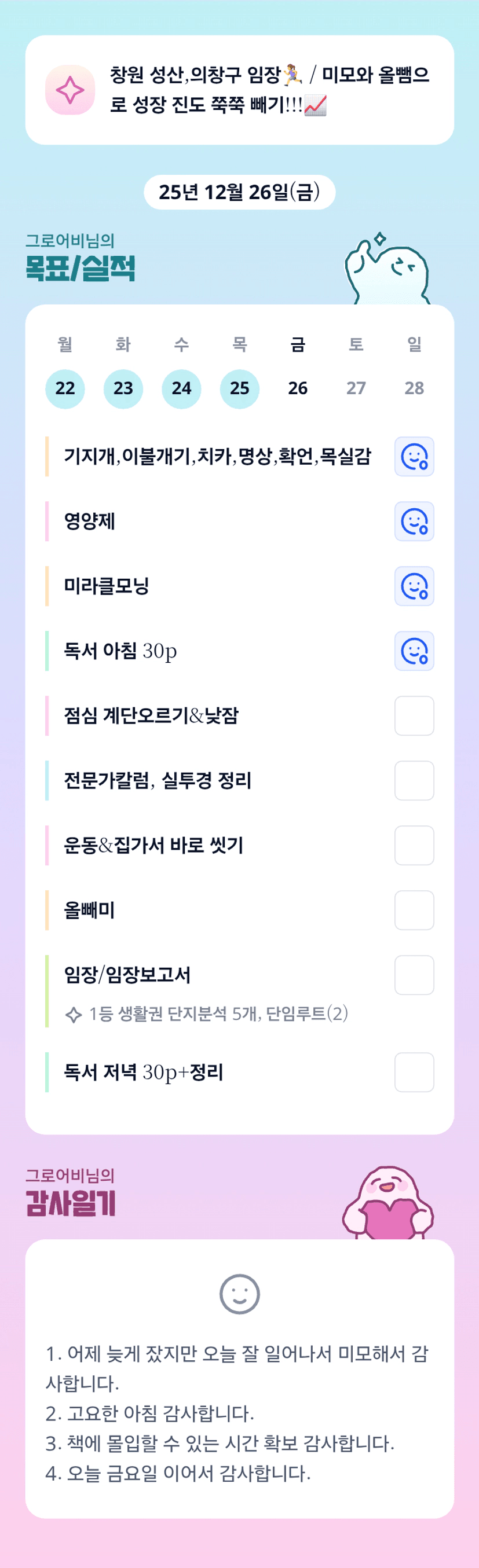Click the ghost mascot above the goals card
Viewport: 479px width, 1568px height.
tap(387, 270)
